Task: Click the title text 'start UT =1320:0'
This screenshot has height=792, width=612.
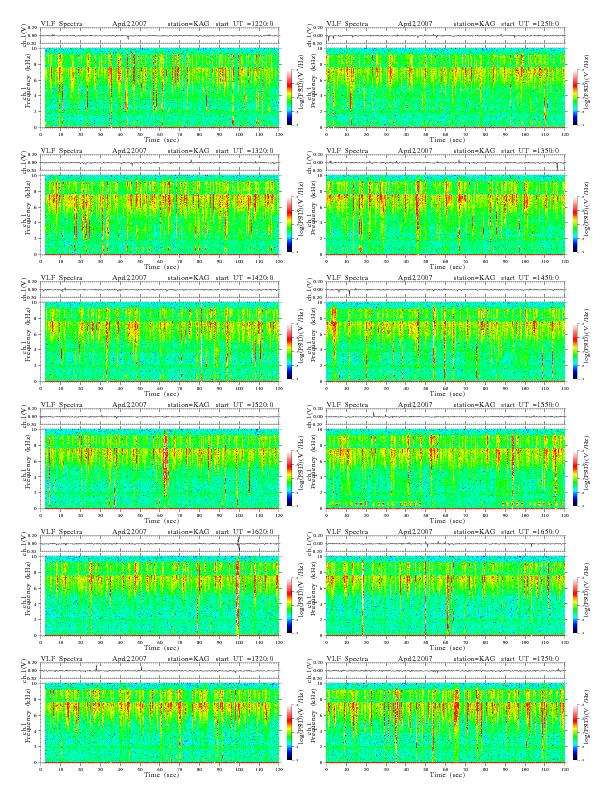Action: (244, 151)
